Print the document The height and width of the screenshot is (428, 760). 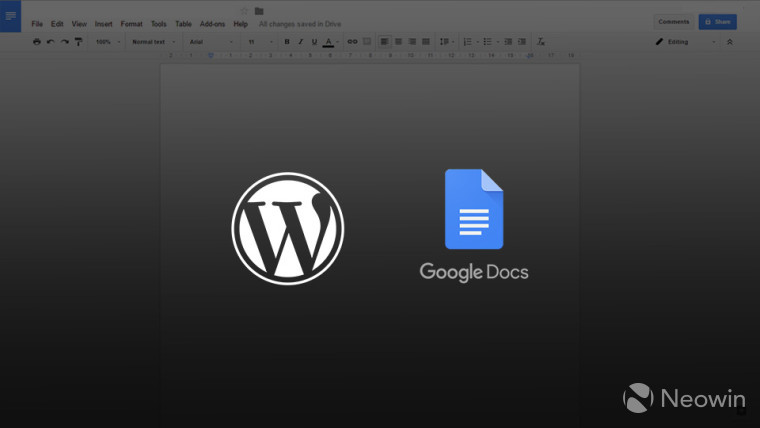tap(37, 42)
